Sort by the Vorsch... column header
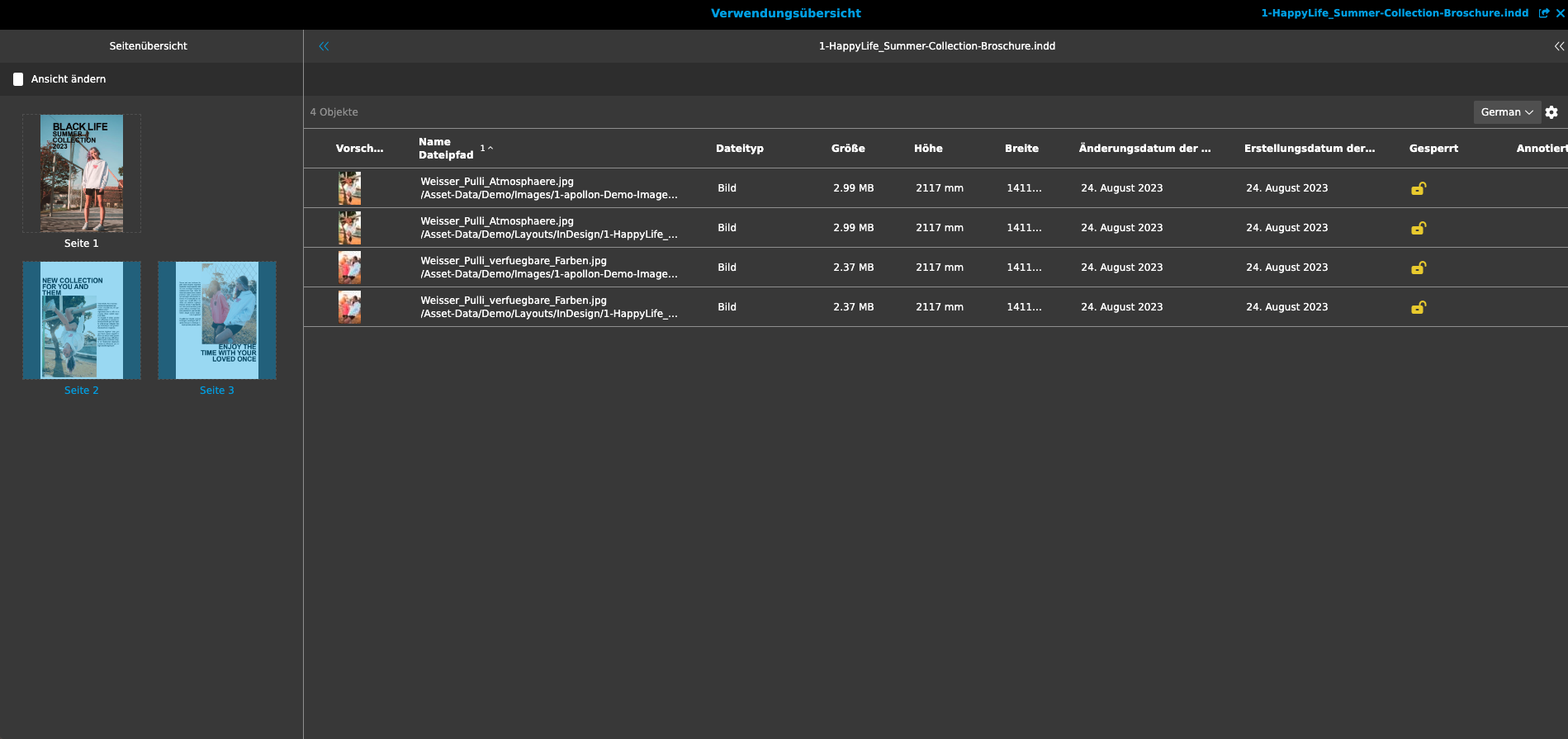Image resolution: width=1568 pixels, height=739 pixels. (360, 149)
